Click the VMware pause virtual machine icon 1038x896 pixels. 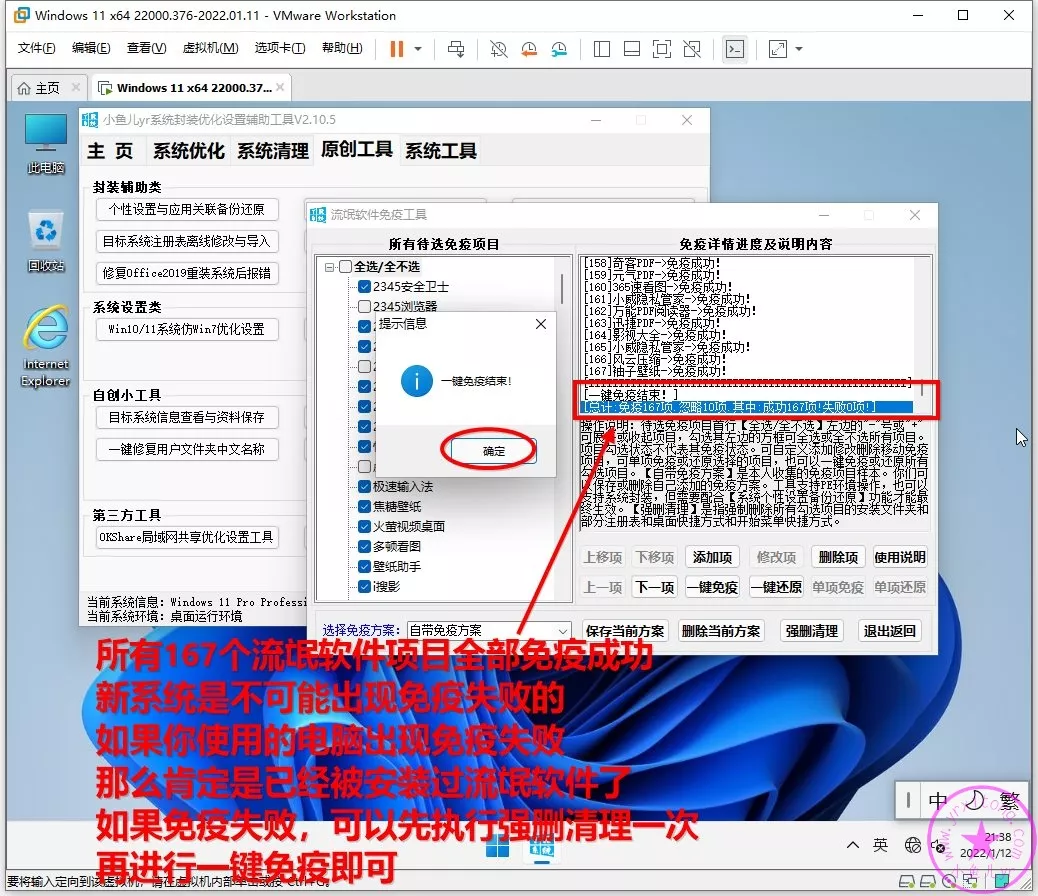pos(396,49)
